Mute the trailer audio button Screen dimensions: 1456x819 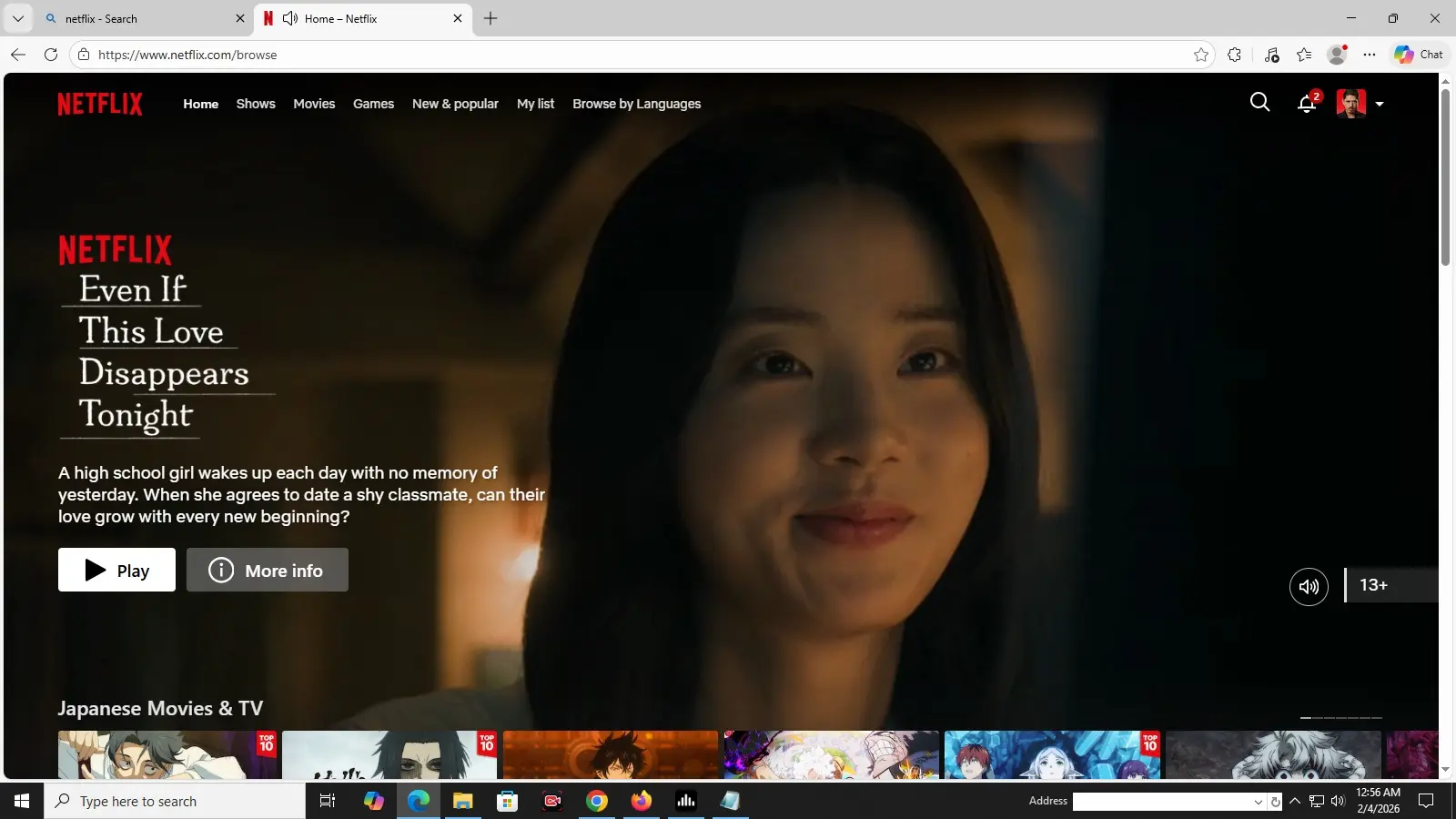pos(1309,586)
